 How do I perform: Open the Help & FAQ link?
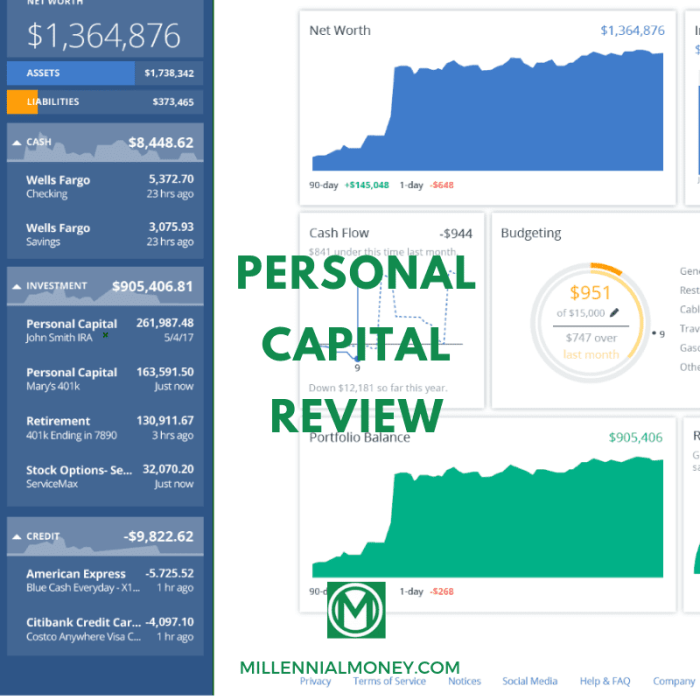click(x=605, y=681)
